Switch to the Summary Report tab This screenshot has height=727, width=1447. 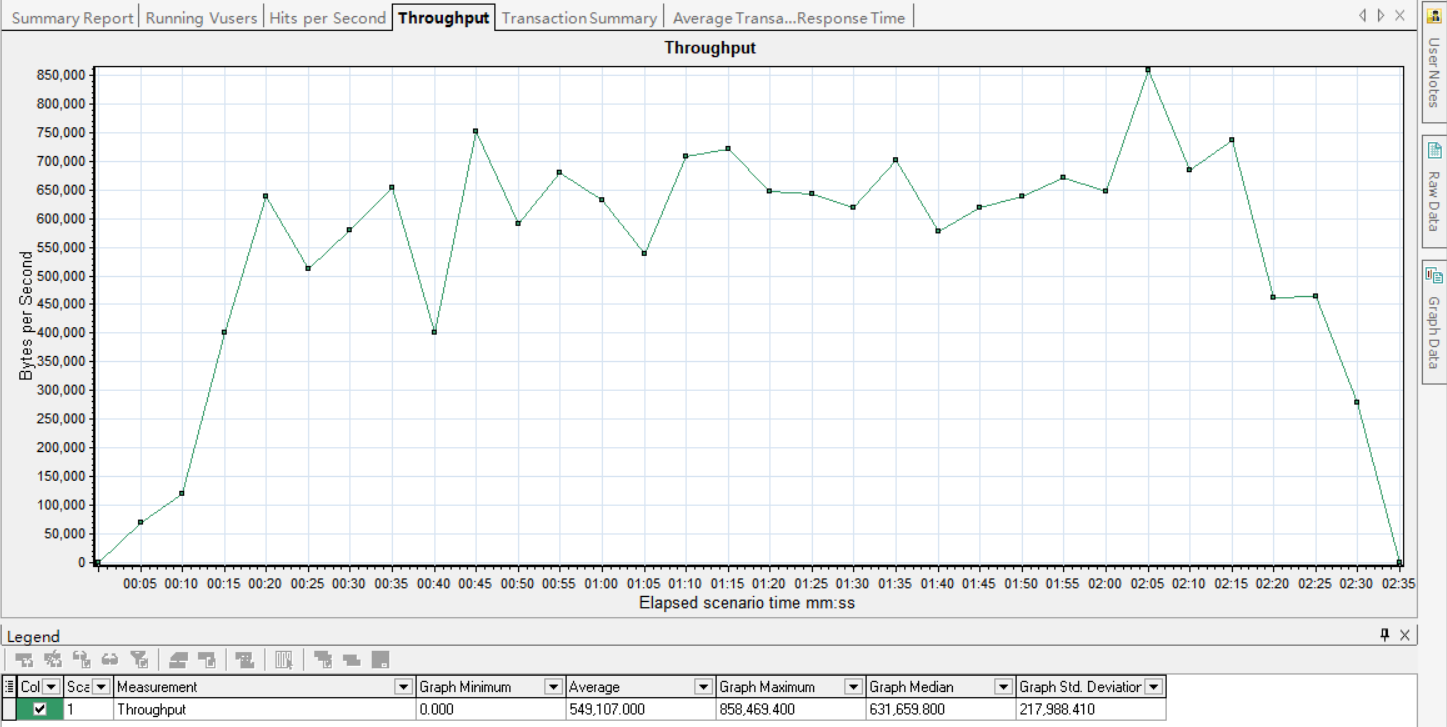tap(72, 18)
